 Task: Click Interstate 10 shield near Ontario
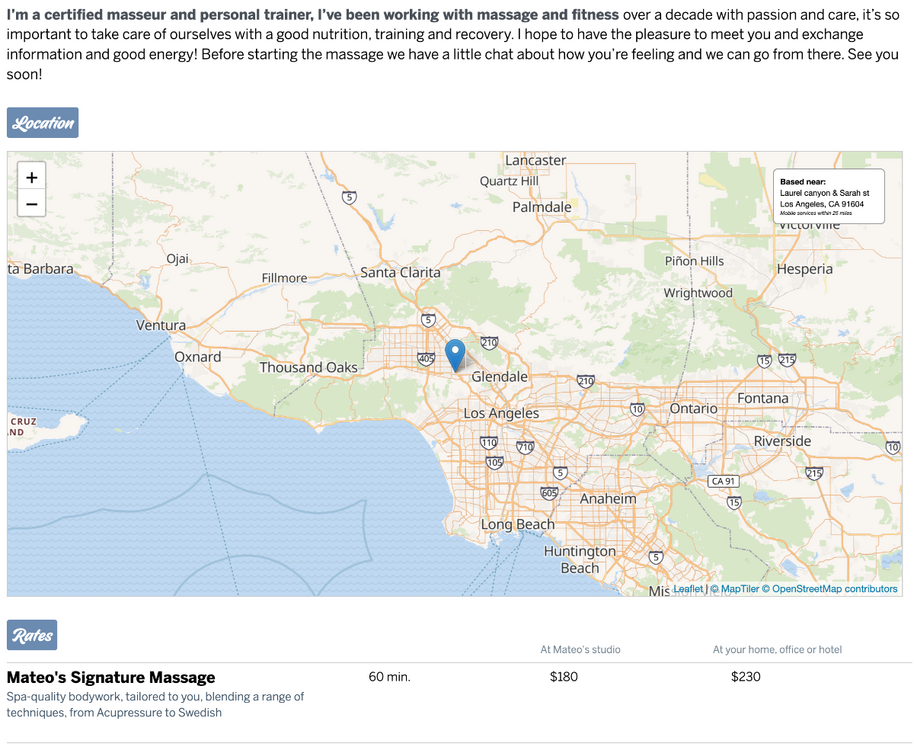[637, 408]
